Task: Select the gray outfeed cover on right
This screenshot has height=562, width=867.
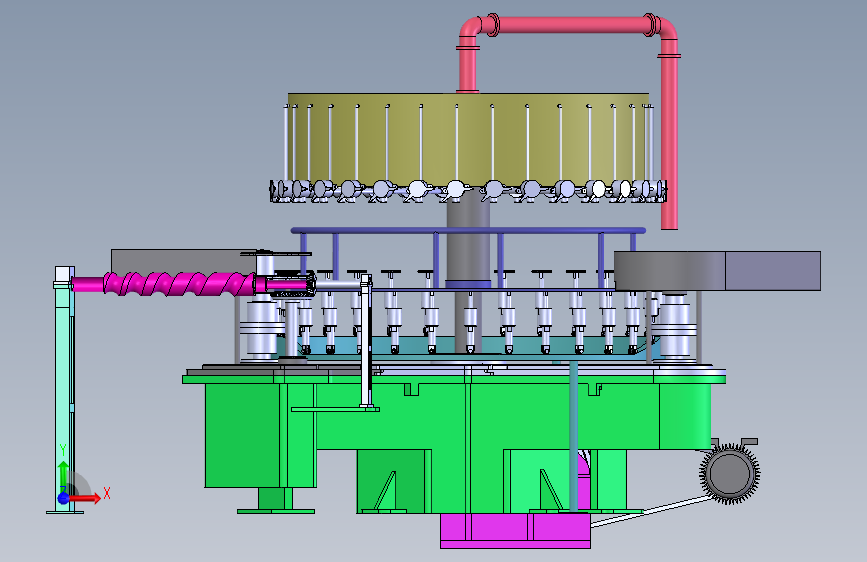Action: pyautogui.click(x=717, y=270)
